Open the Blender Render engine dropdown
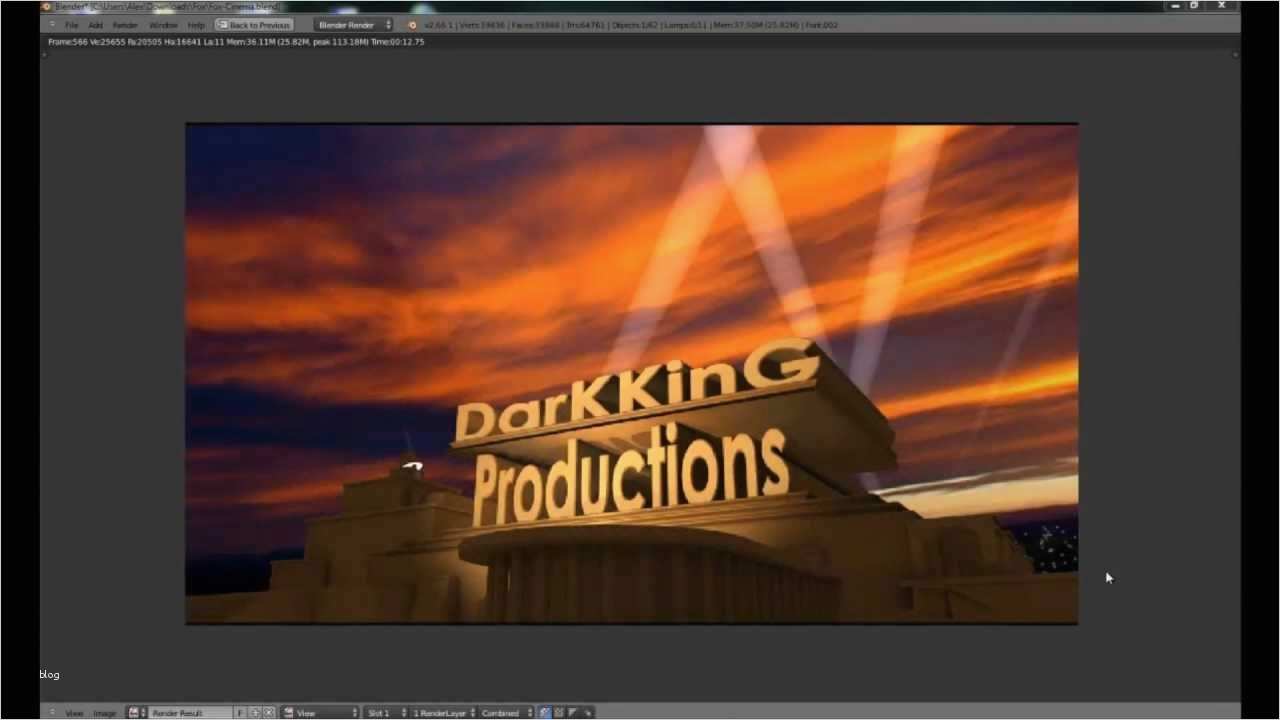The image size is (1280, 720). 354,25
